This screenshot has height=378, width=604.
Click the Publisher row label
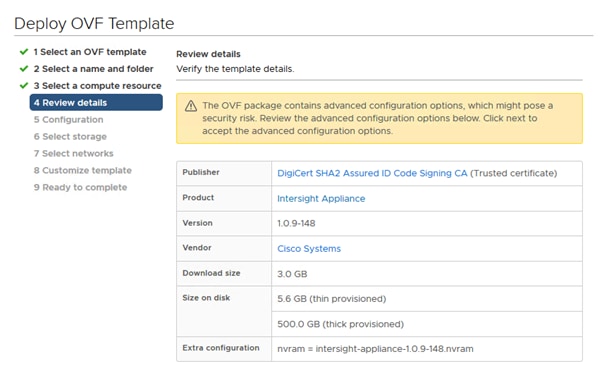[x=201, y=172]
